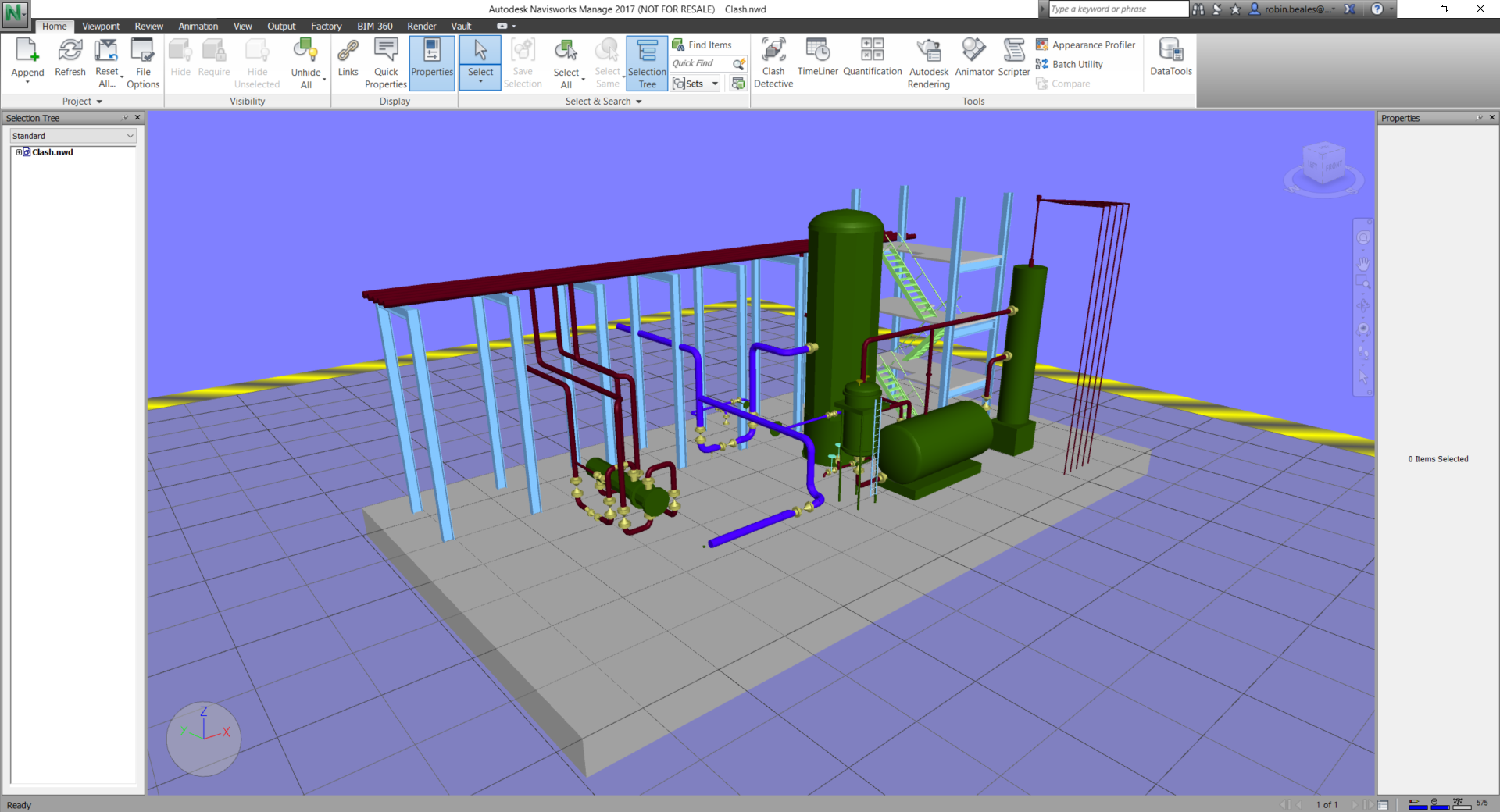The image size is (1500, 812).
Task: Expand the Clash.nwd tree node
Action: 19,152
